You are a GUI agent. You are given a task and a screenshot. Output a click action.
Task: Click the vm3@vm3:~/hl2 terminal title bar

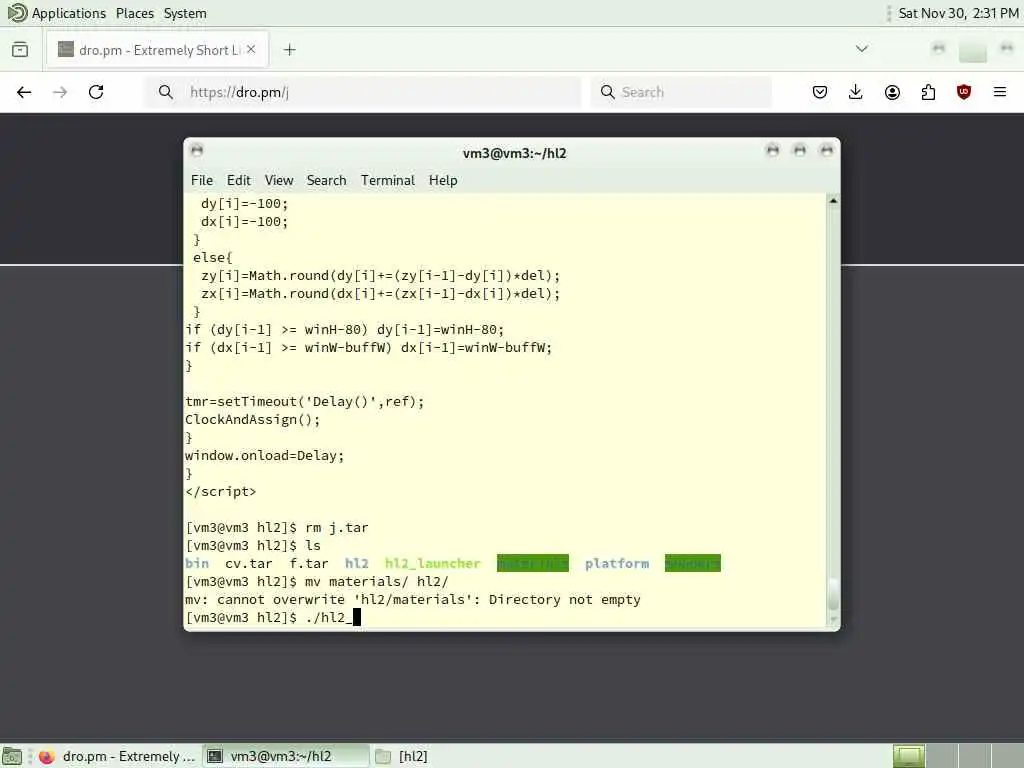click(x=514, y=153)
